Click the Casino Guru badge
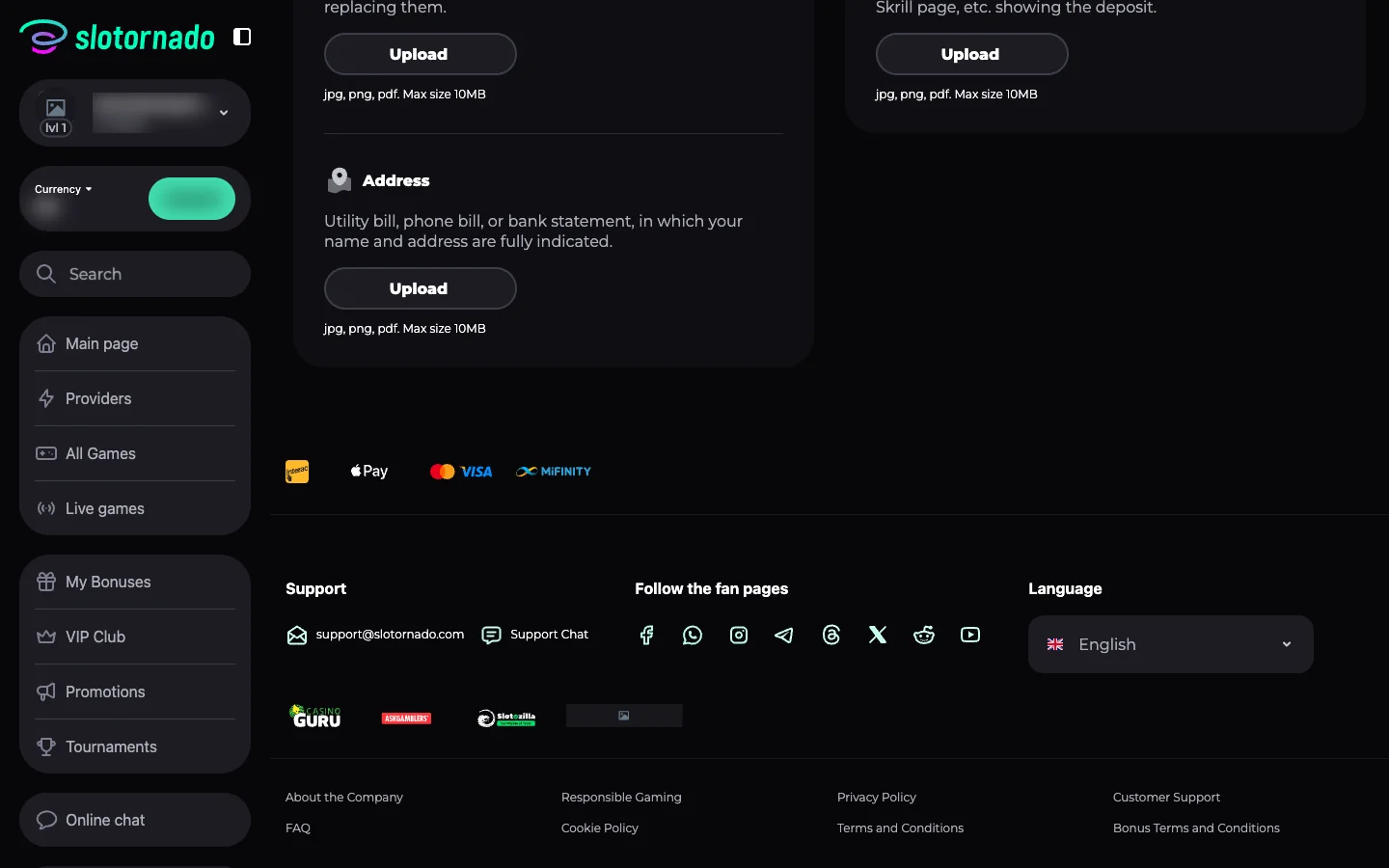 click(315, 717)
